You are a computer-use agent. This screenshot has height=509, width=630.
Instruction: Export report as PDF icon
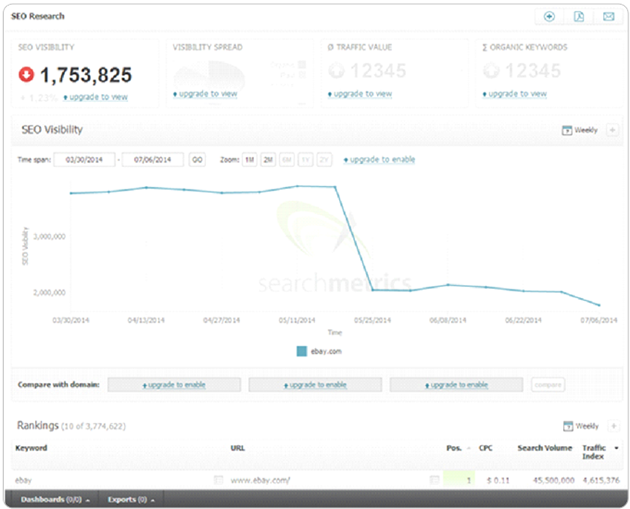point(579,16)
